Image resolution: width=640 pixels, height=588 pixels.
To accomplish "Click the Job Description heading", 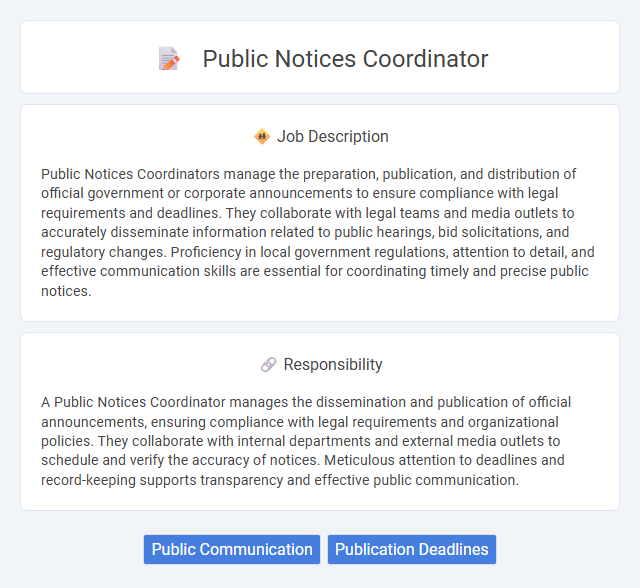I will tap(333, 136).
